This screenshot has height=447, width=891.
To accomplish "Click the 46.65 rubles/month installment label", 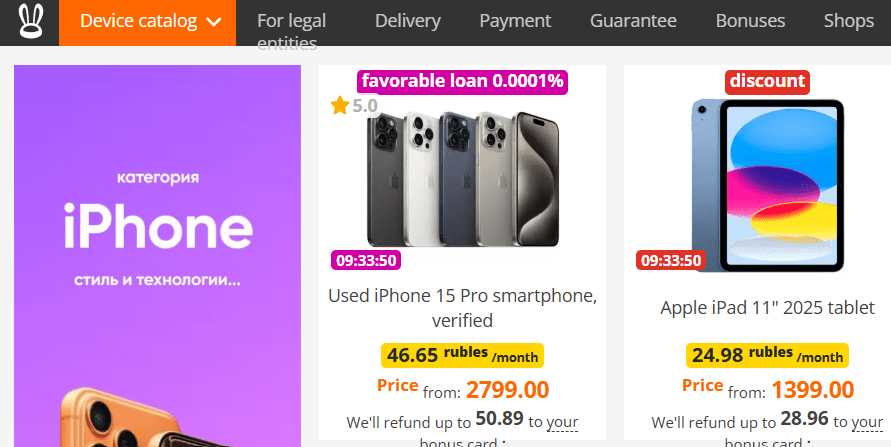I will 462,355.
